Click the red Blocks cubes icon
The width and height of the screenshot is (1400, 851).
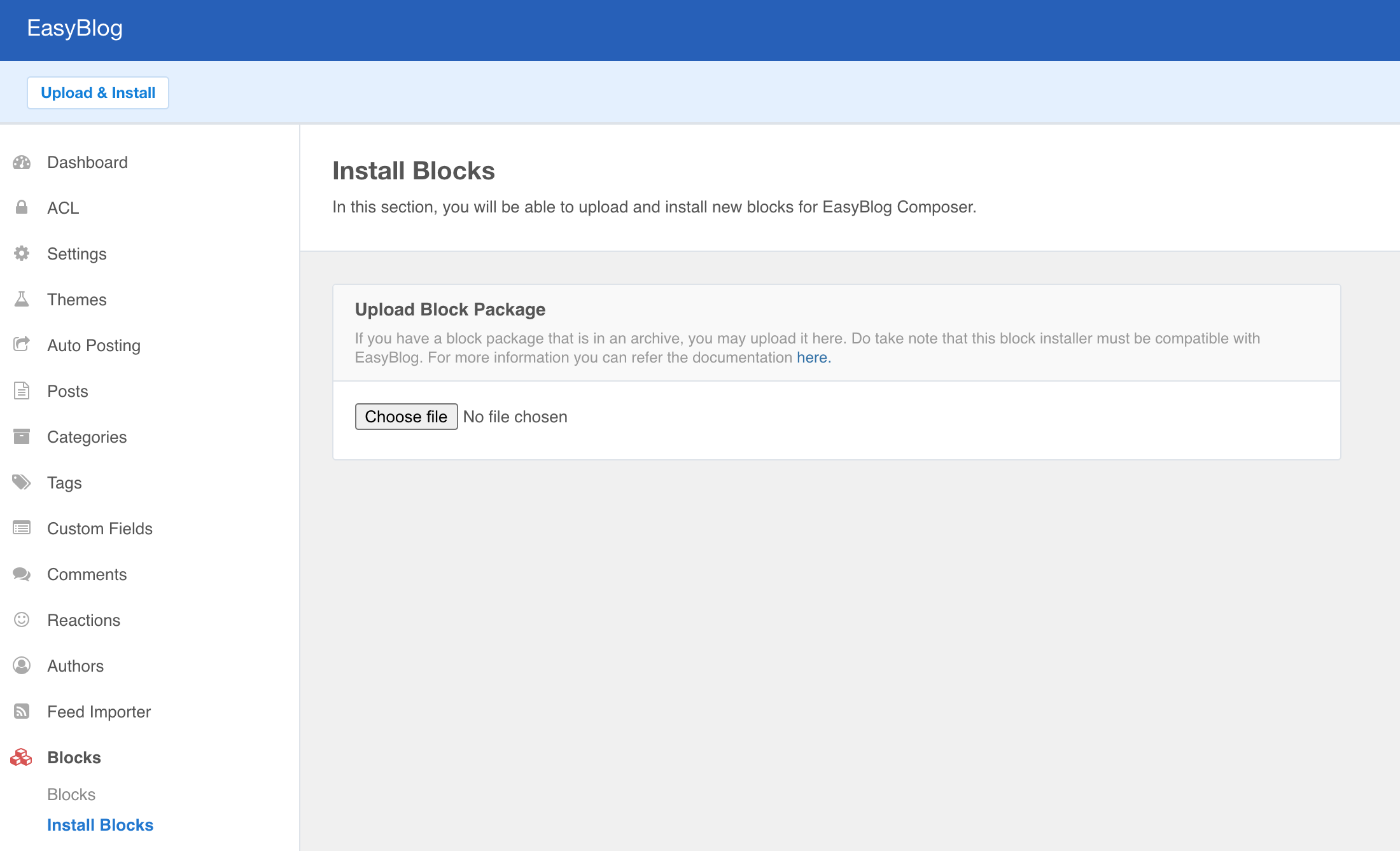[x=21, y=757]
